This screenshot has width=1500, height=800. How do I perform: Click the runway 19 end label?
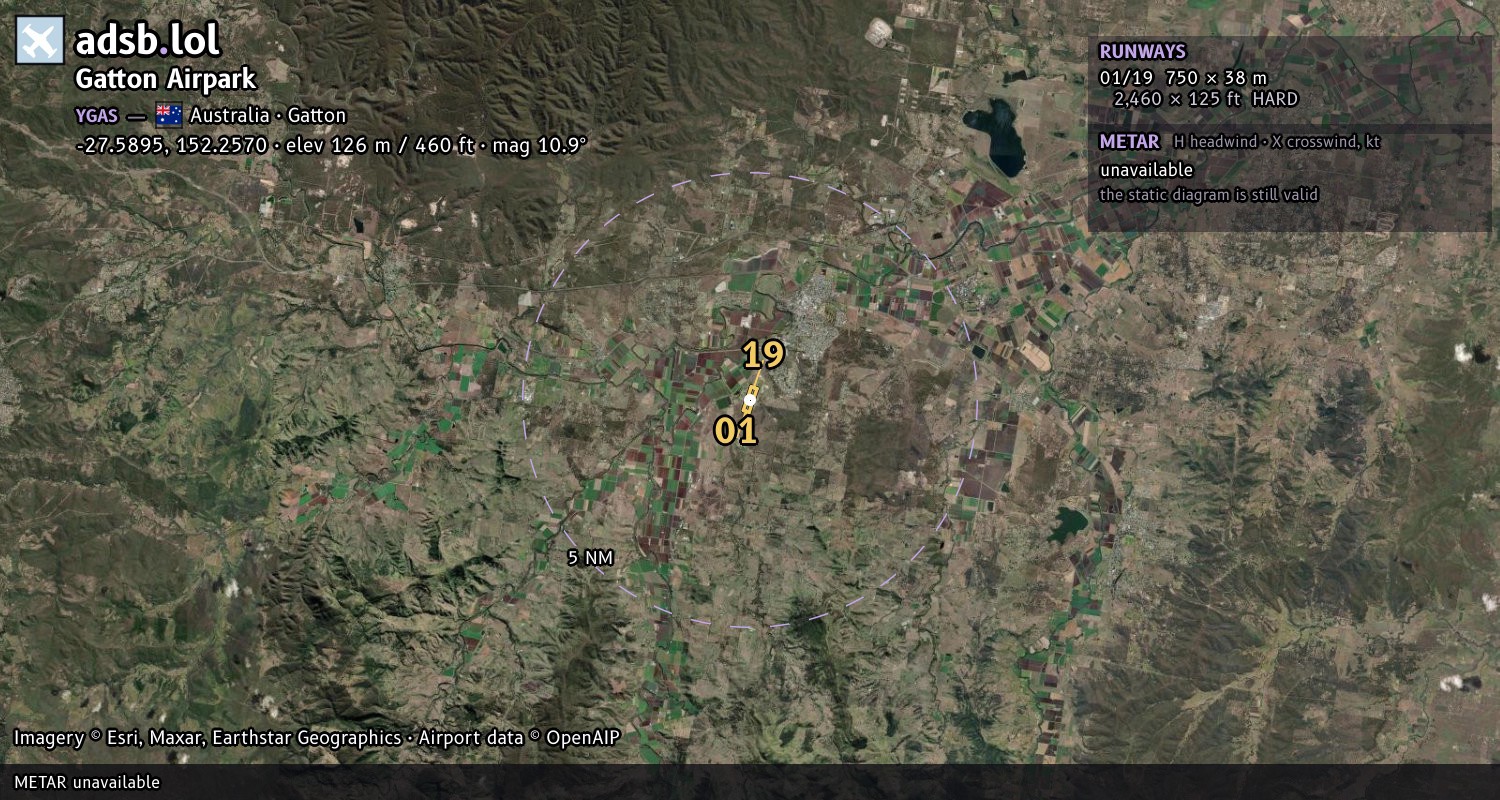tap(763, 354)
